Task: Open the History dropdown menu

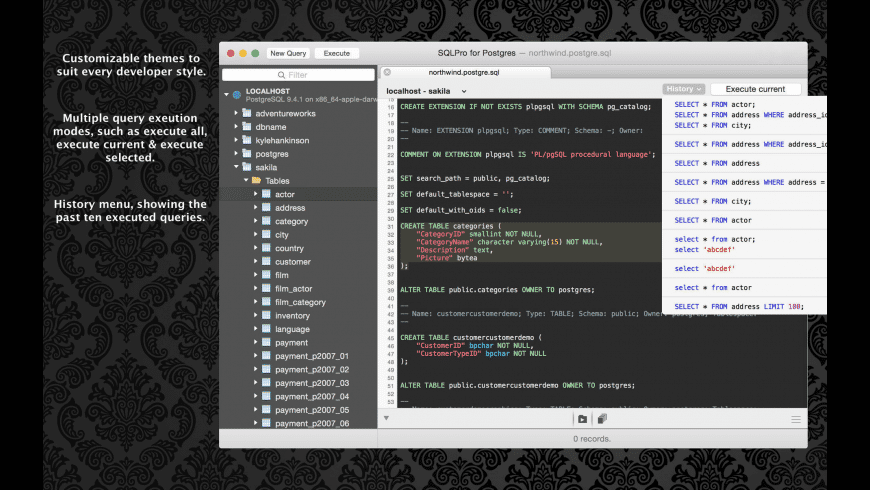Action: point(684,89)
